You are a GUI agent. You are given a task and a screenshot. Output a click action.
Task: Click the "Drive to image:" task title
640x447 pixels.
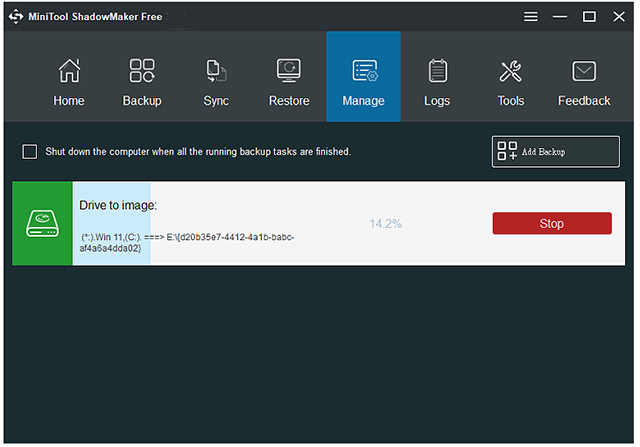coord(118,205)
